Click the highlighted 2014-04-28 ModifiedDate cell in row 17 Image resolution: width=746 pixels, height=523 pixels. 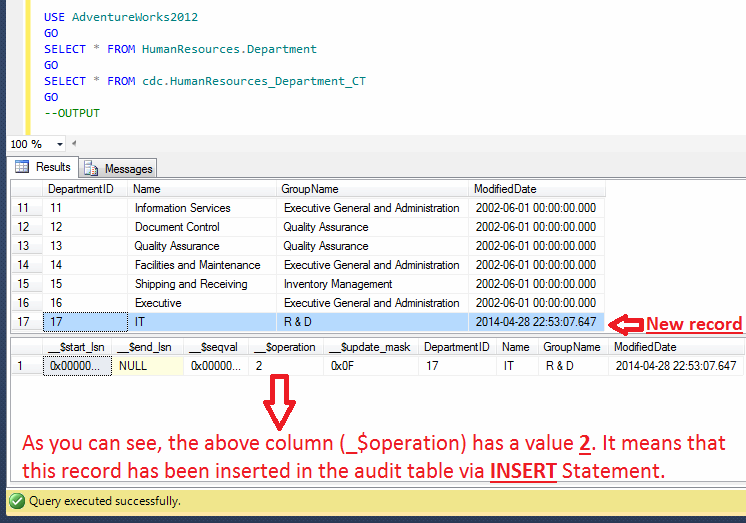click(536, 322)
